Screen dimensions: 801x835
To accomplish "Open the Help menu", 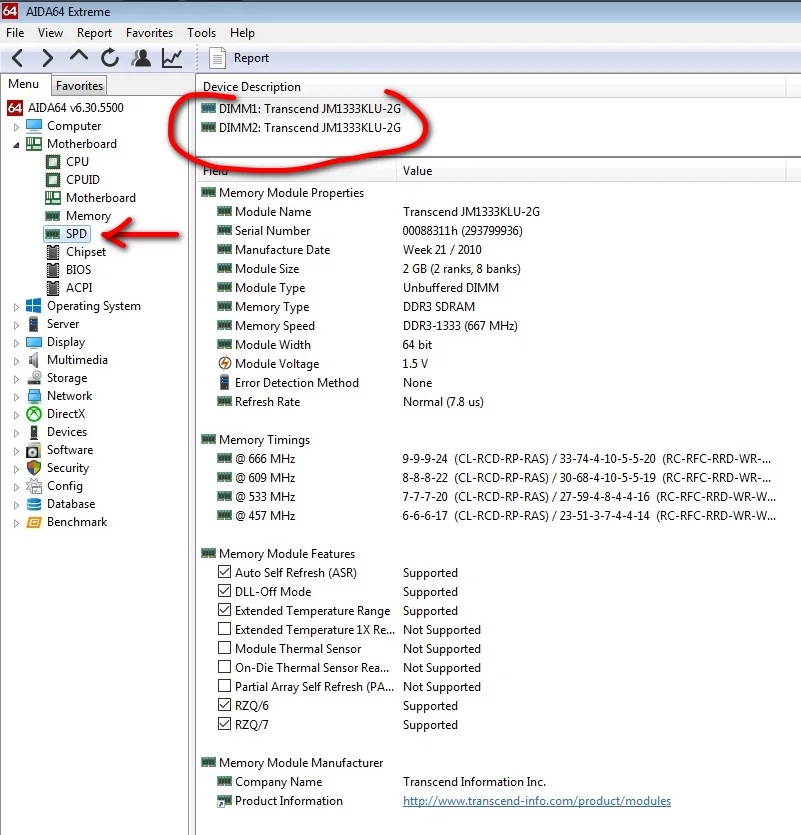I will coord(242,33).
